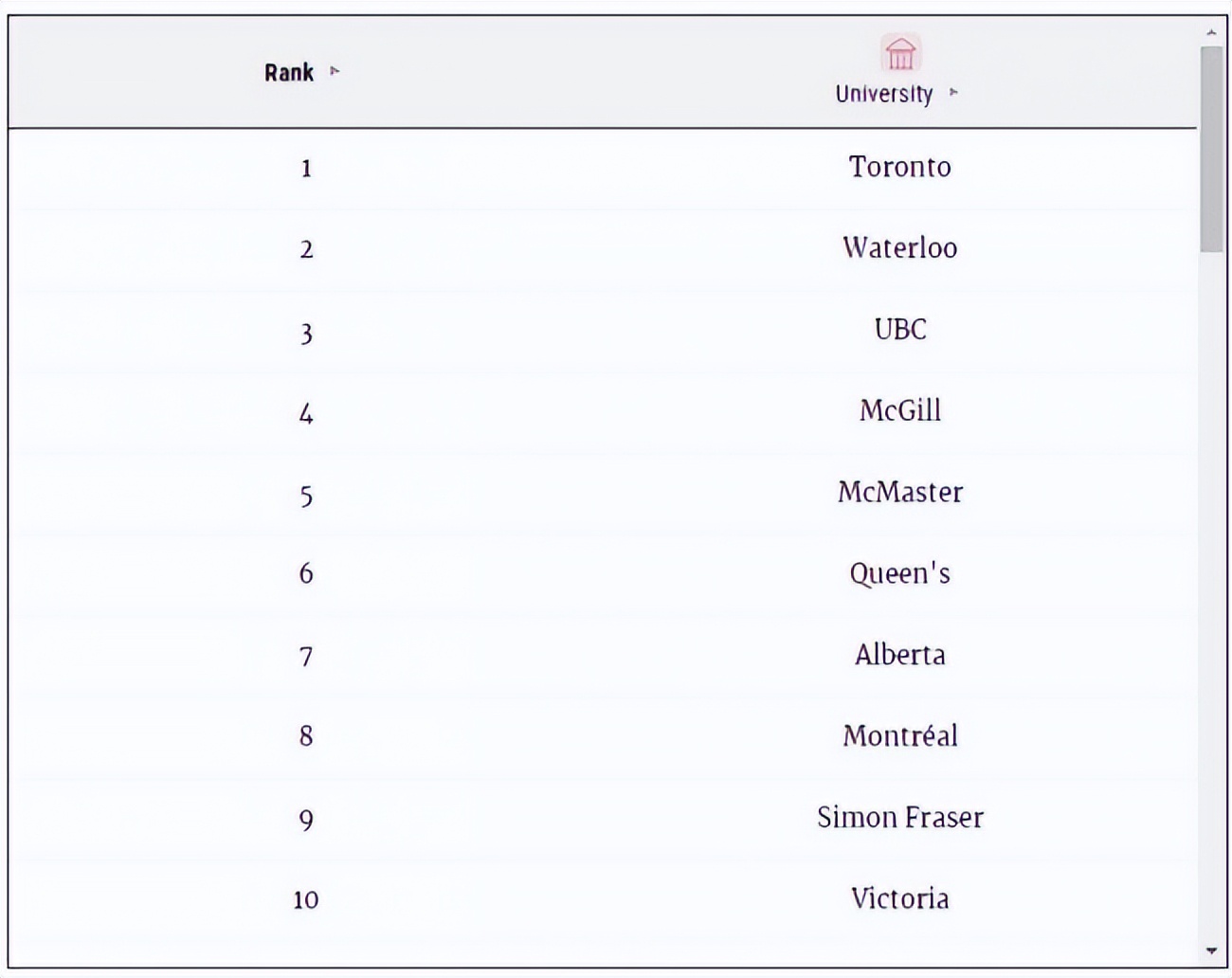
Task: Select the Toronto university row
Action: tap(899, 167)
